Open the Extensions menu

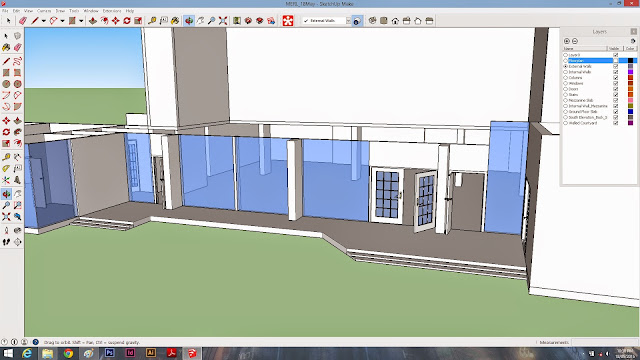click(x=112, y=11)
